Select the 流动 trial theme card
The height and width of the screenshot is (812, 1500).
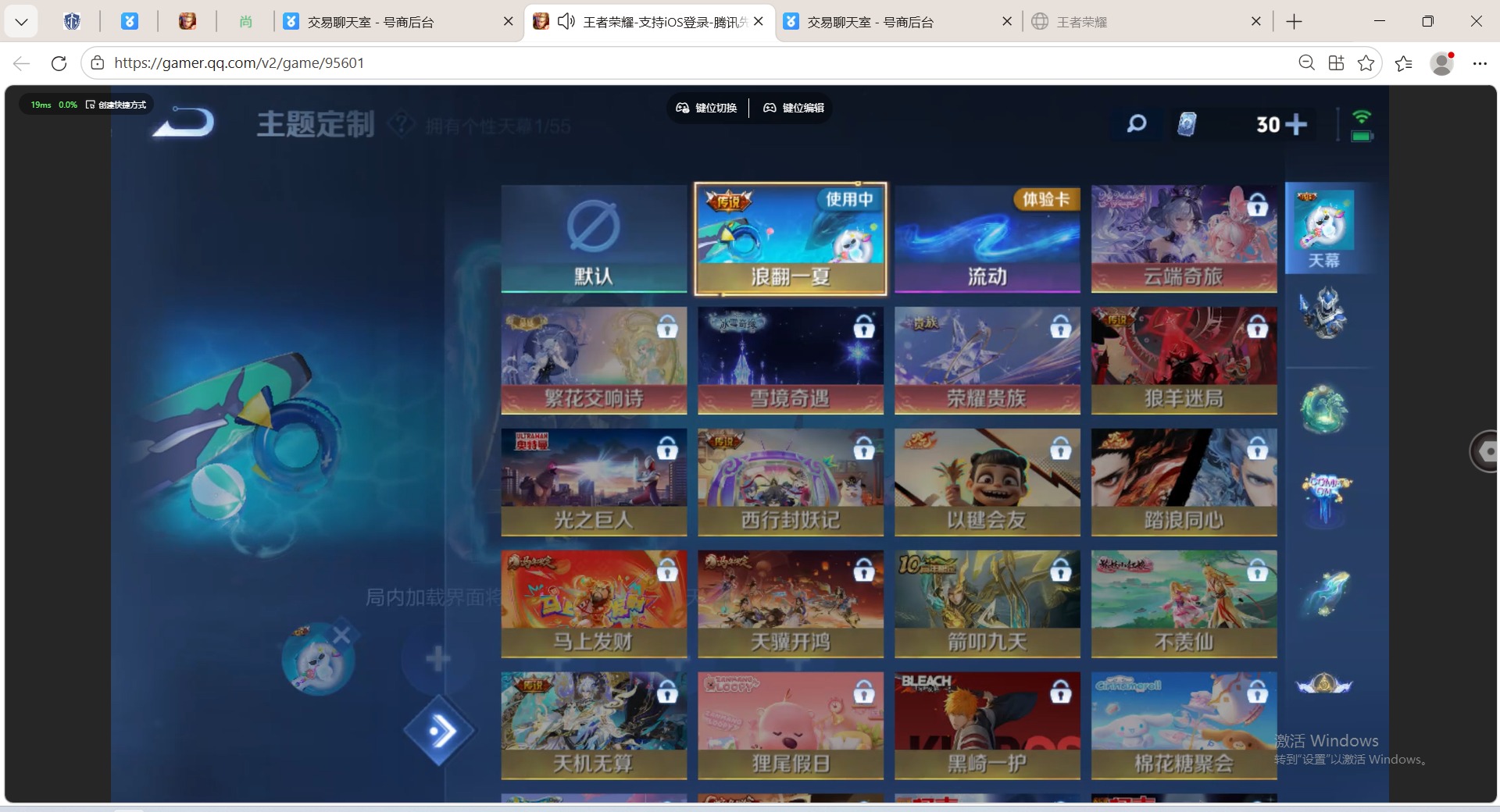click(x=987, y=239)
